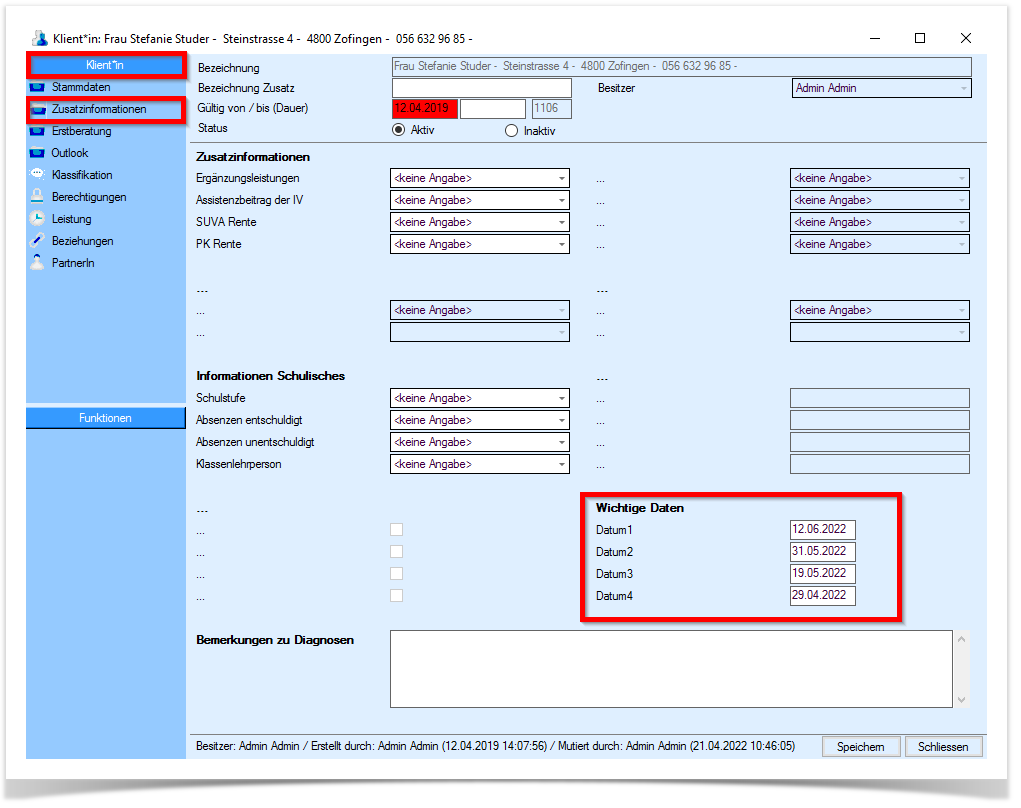Image resolution: width=1021 pixels, height=808 pixels.
Task: Open the Ergänzungsleistungen dropdown
Action: pos(480,178)
